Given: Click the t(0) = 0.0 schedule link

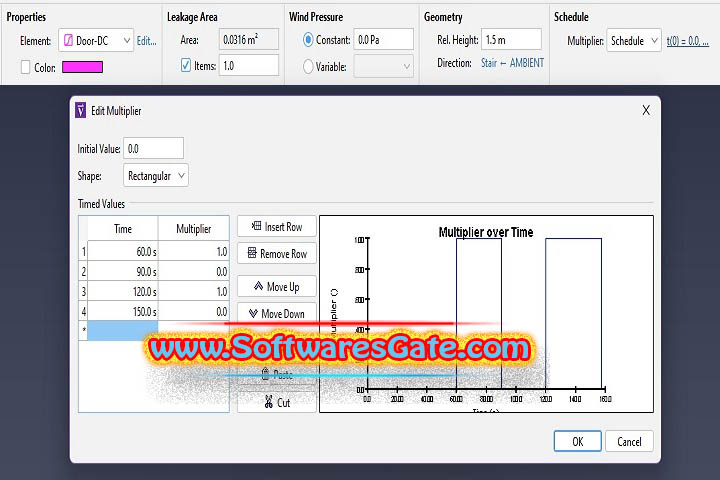Looking at the screenshot, I should point(687,41).
